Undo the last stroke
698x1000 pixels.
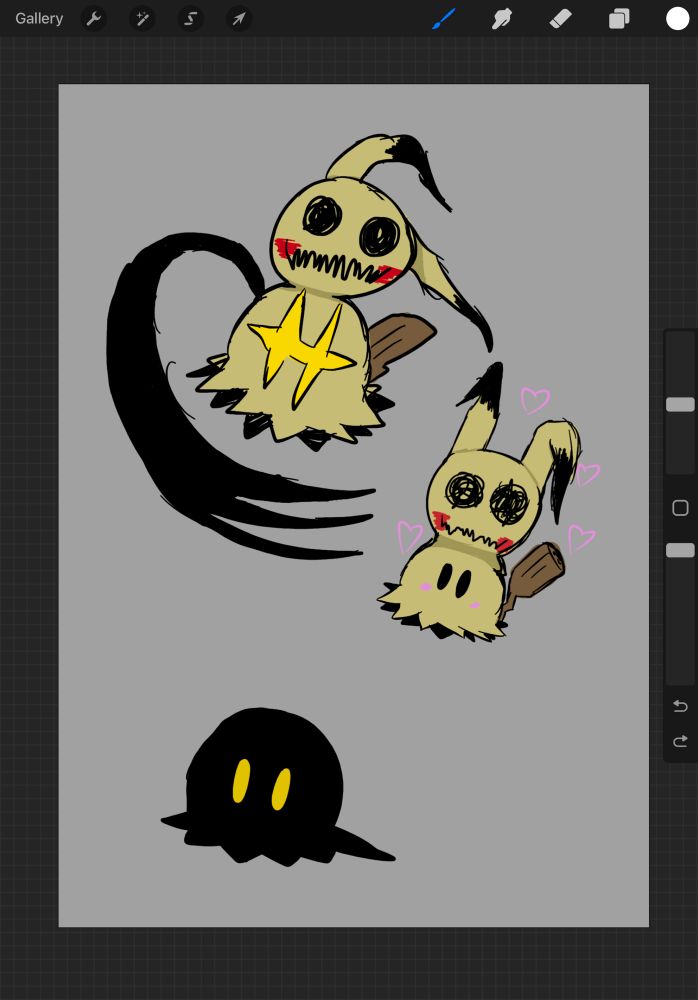(680, 706)
